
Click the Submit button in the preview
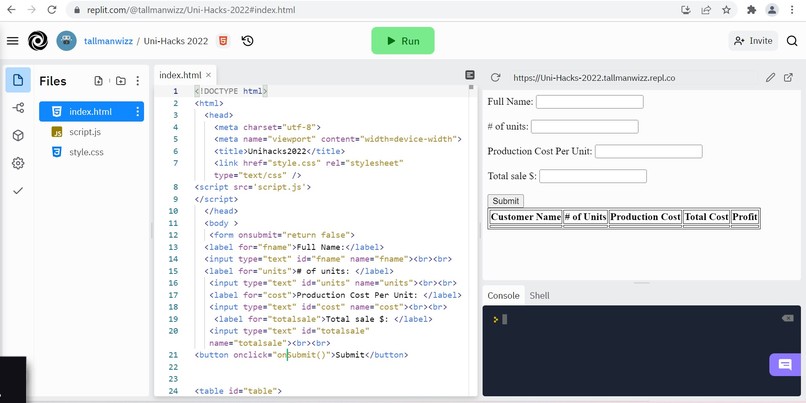click(505, 200)
